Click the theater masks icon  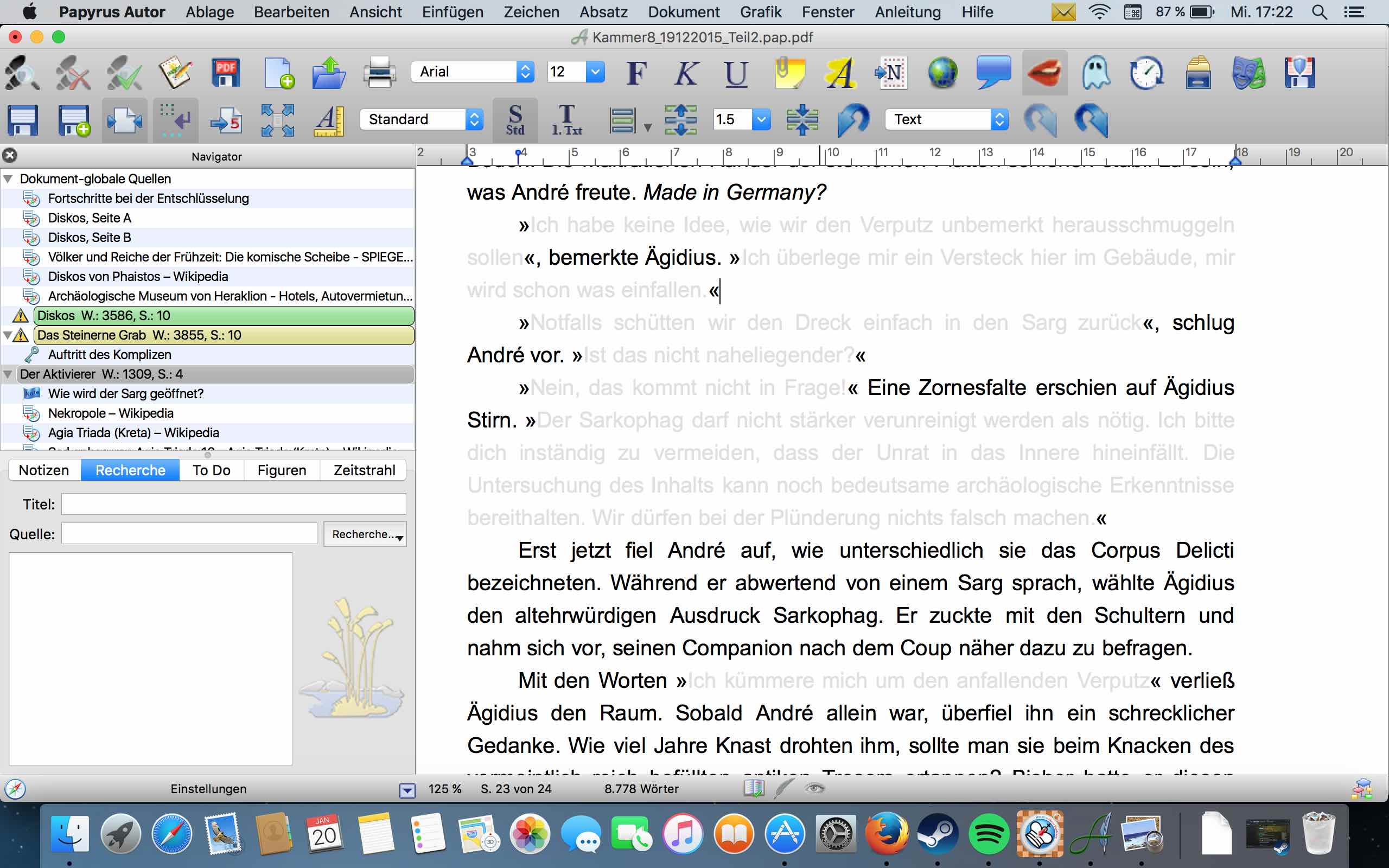click(x=1248, y=72)
